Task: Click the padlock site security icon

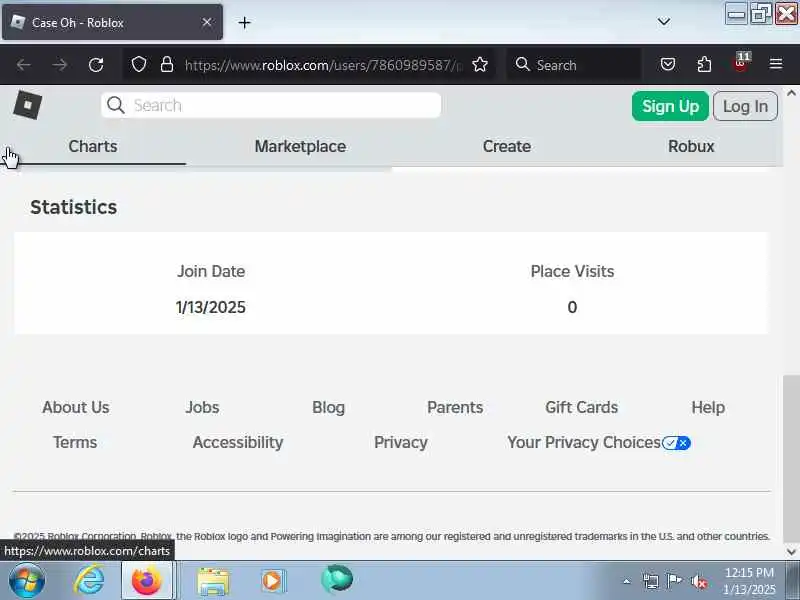Action: click(x=167, y=65)
